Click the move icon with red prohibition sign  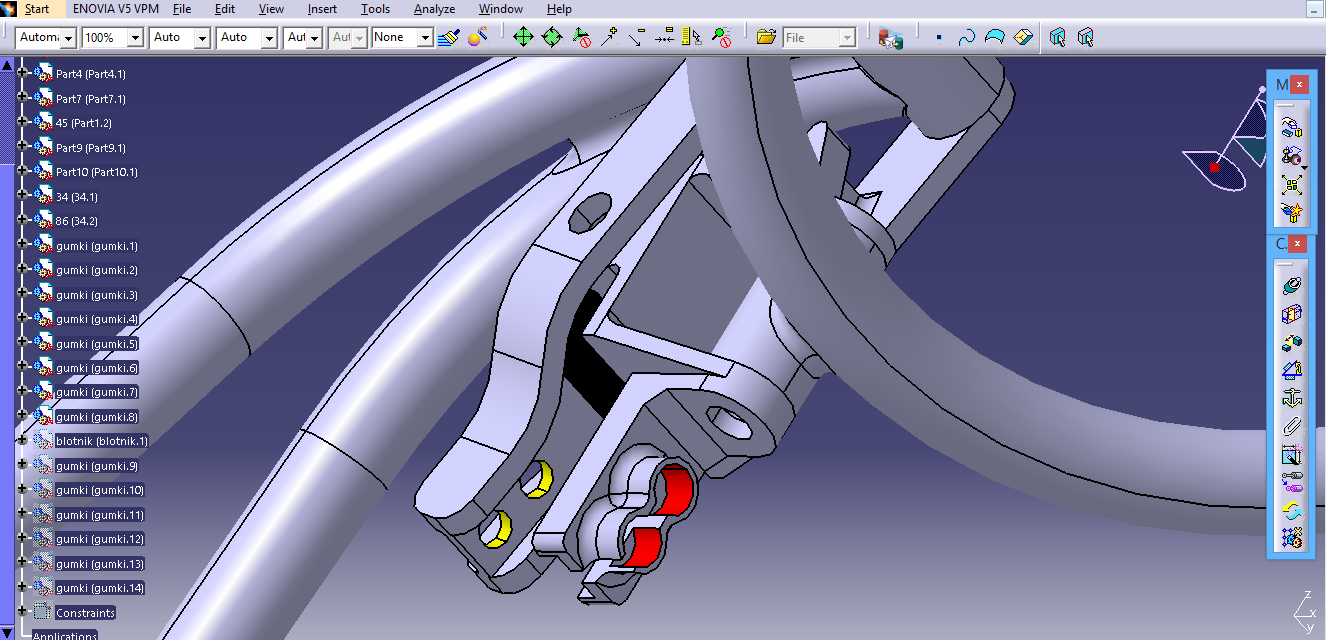[x=582, y=37]
